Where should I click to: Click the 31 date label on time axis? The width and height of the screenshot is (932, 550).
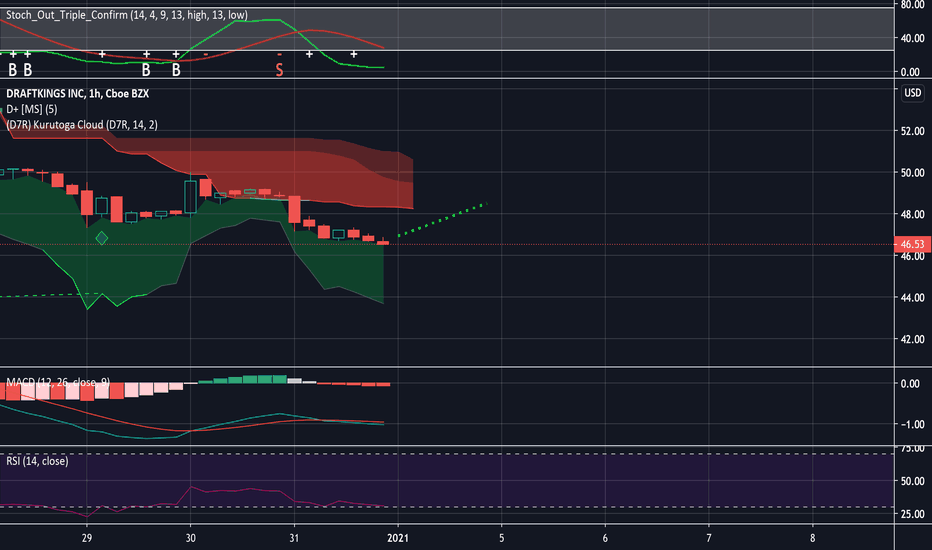tap(294, 538)
